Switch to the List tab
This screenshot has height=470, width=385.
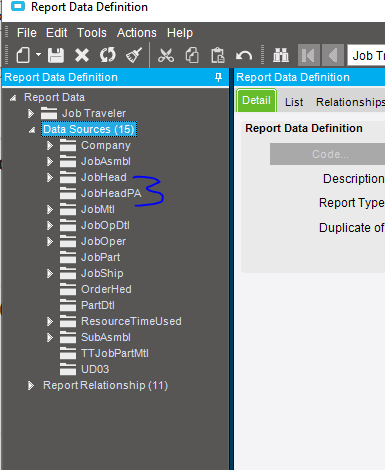tap(294, 102)
